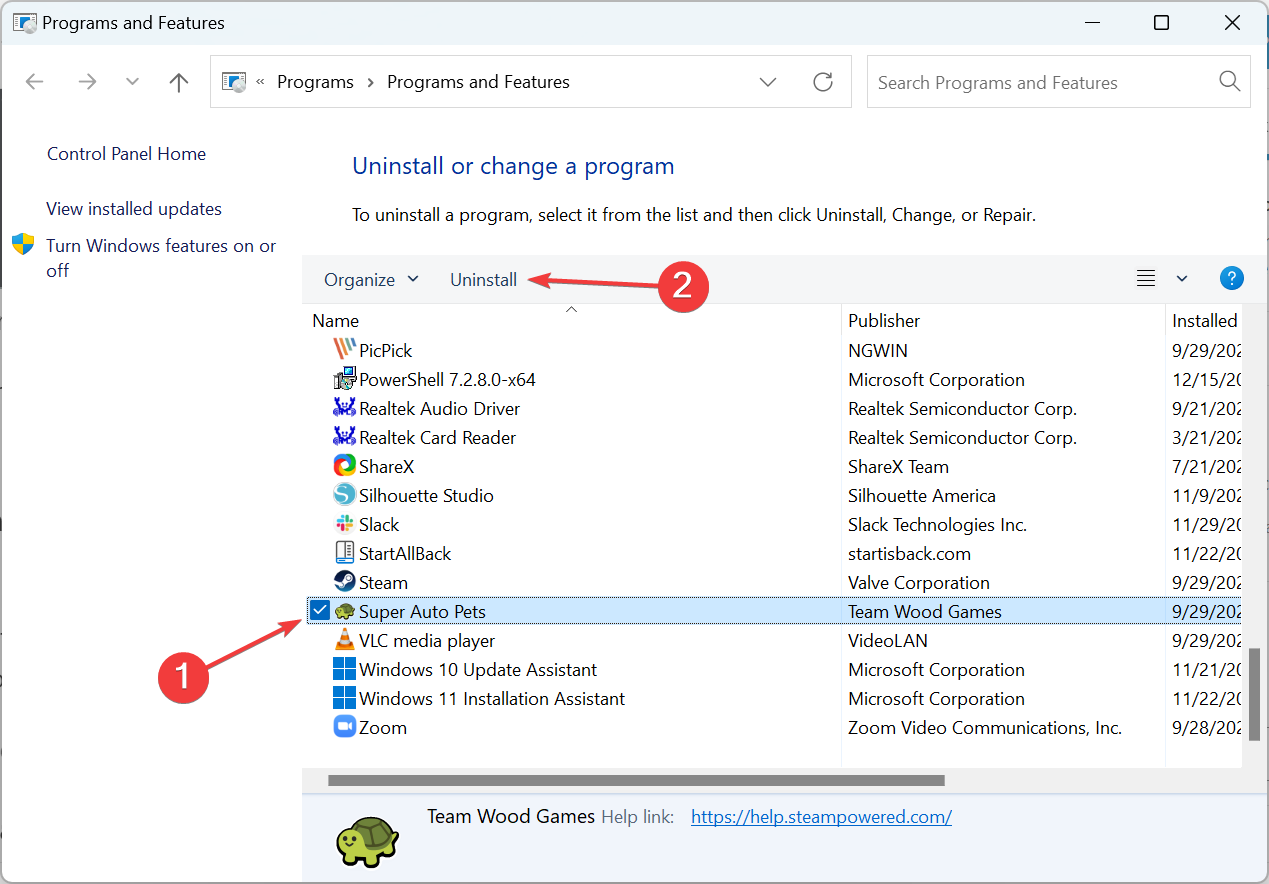
Task: Click the PowerShell 7.2.8.0-x64 icon
Action: 344,379
